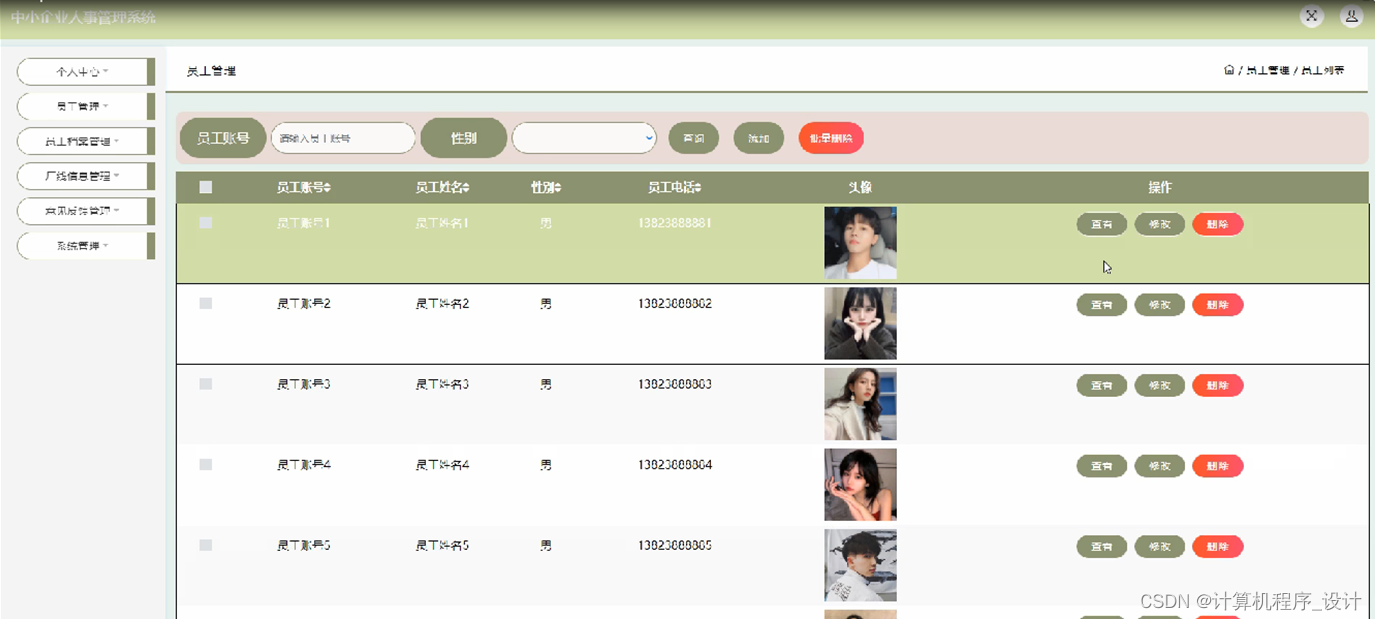The width and height of the screenshot is (1377, 620).
Task: Click 查看 for 员工账号1
Action: 1102,224
